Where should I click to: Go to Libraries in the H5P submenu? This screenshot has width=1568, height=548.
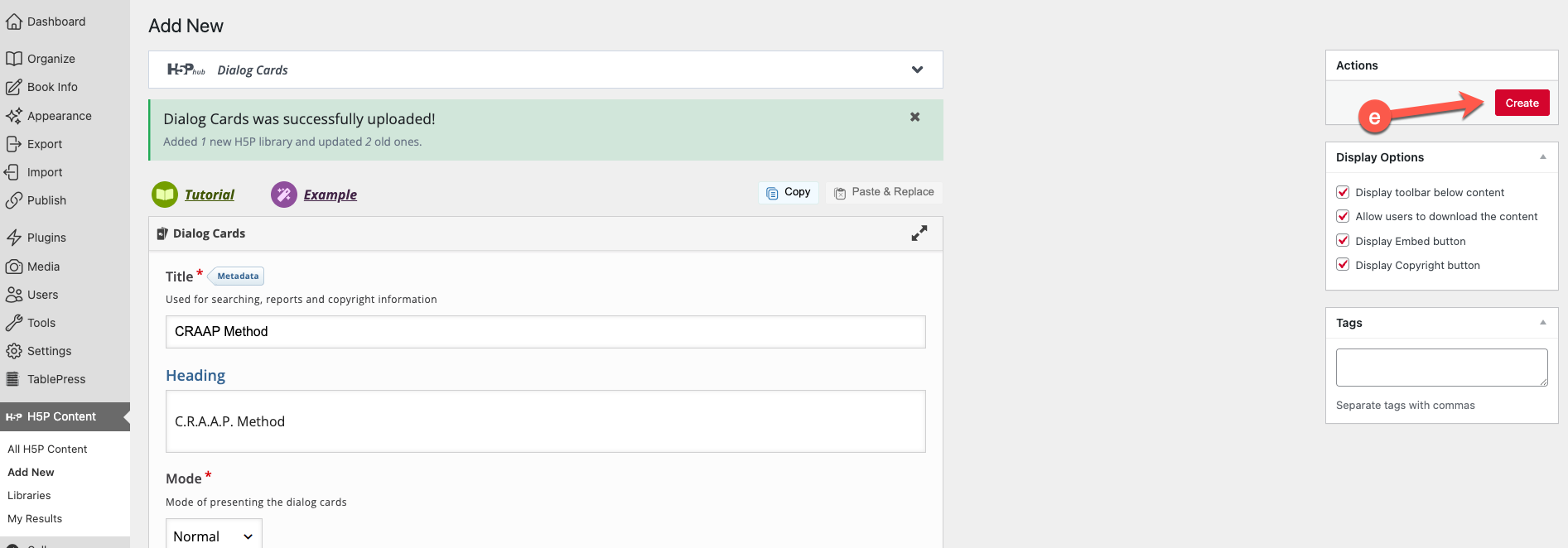coord(29,495)
